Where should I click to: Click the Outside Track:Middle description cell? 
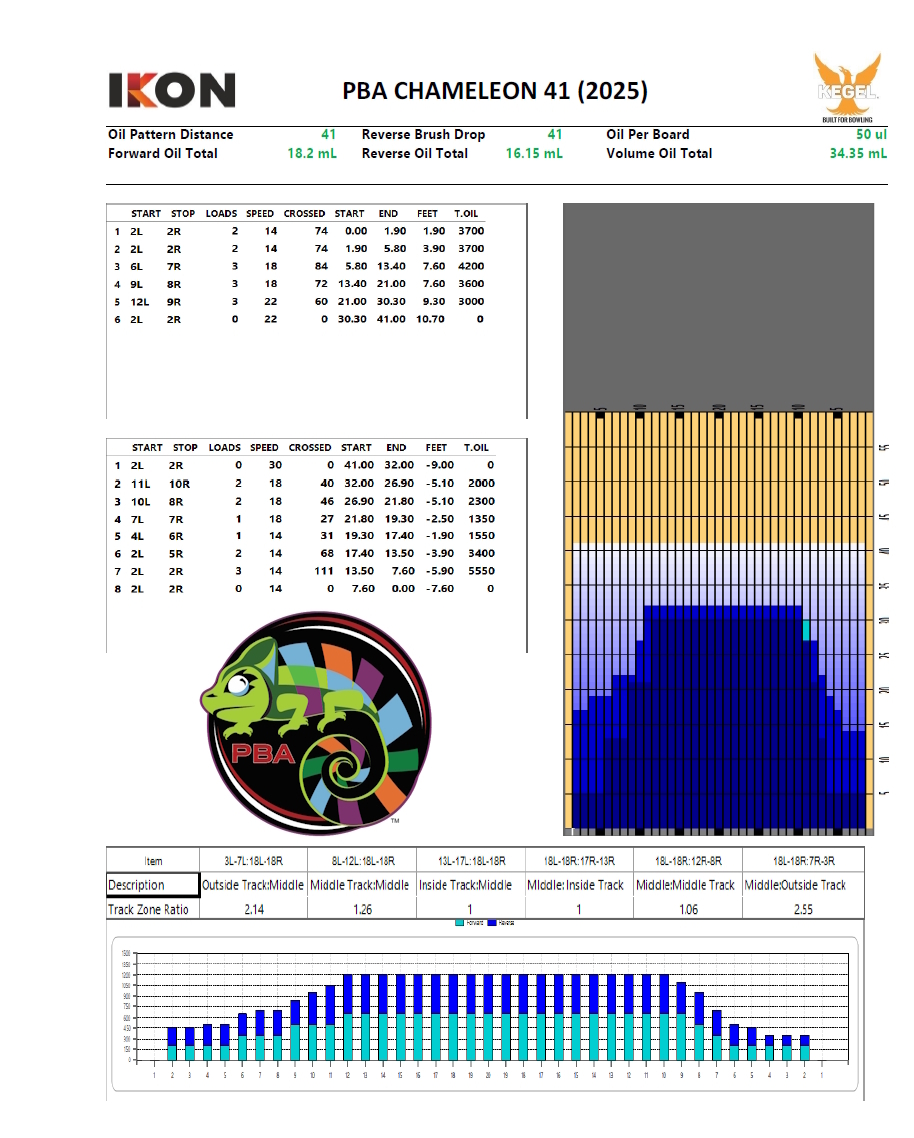point(253,885)
